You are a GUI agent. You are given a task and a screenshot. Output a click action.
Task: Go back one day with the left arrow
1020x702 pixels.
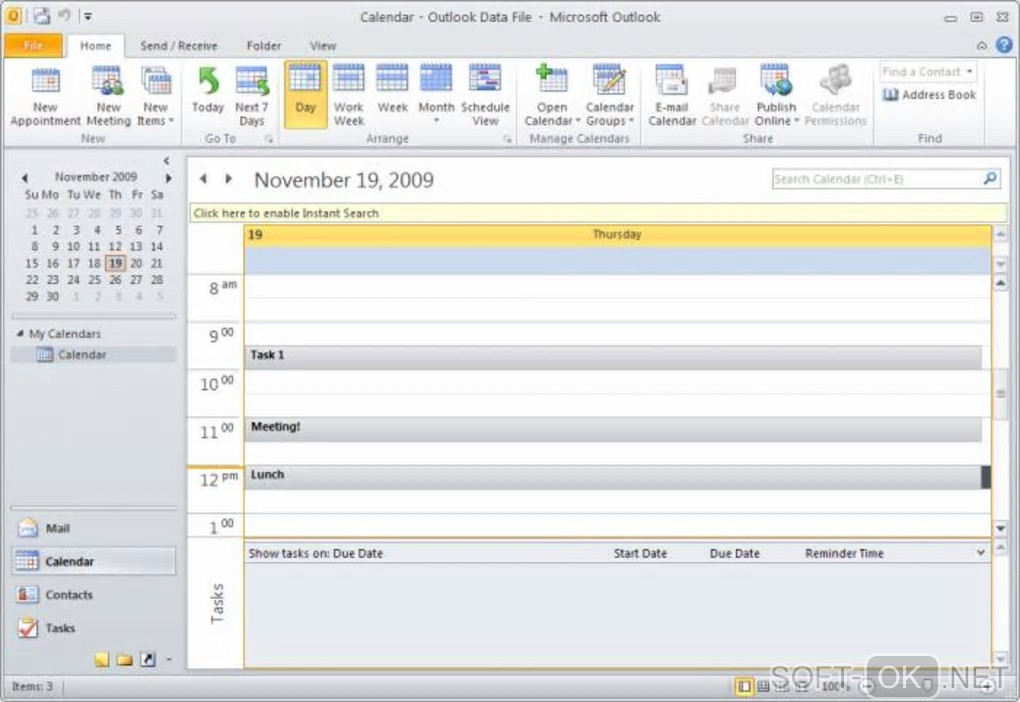[203, 178]
